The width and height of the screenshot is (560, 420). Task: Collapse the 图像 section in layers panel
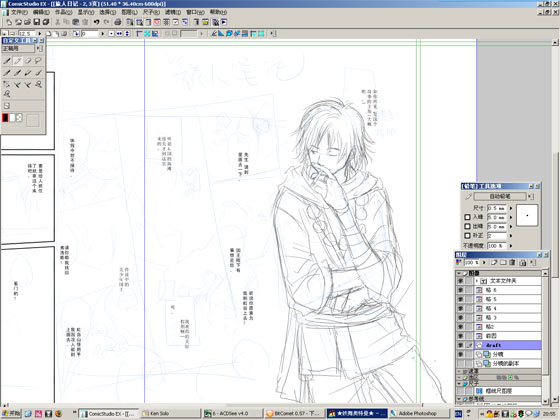tap(459, 273)
